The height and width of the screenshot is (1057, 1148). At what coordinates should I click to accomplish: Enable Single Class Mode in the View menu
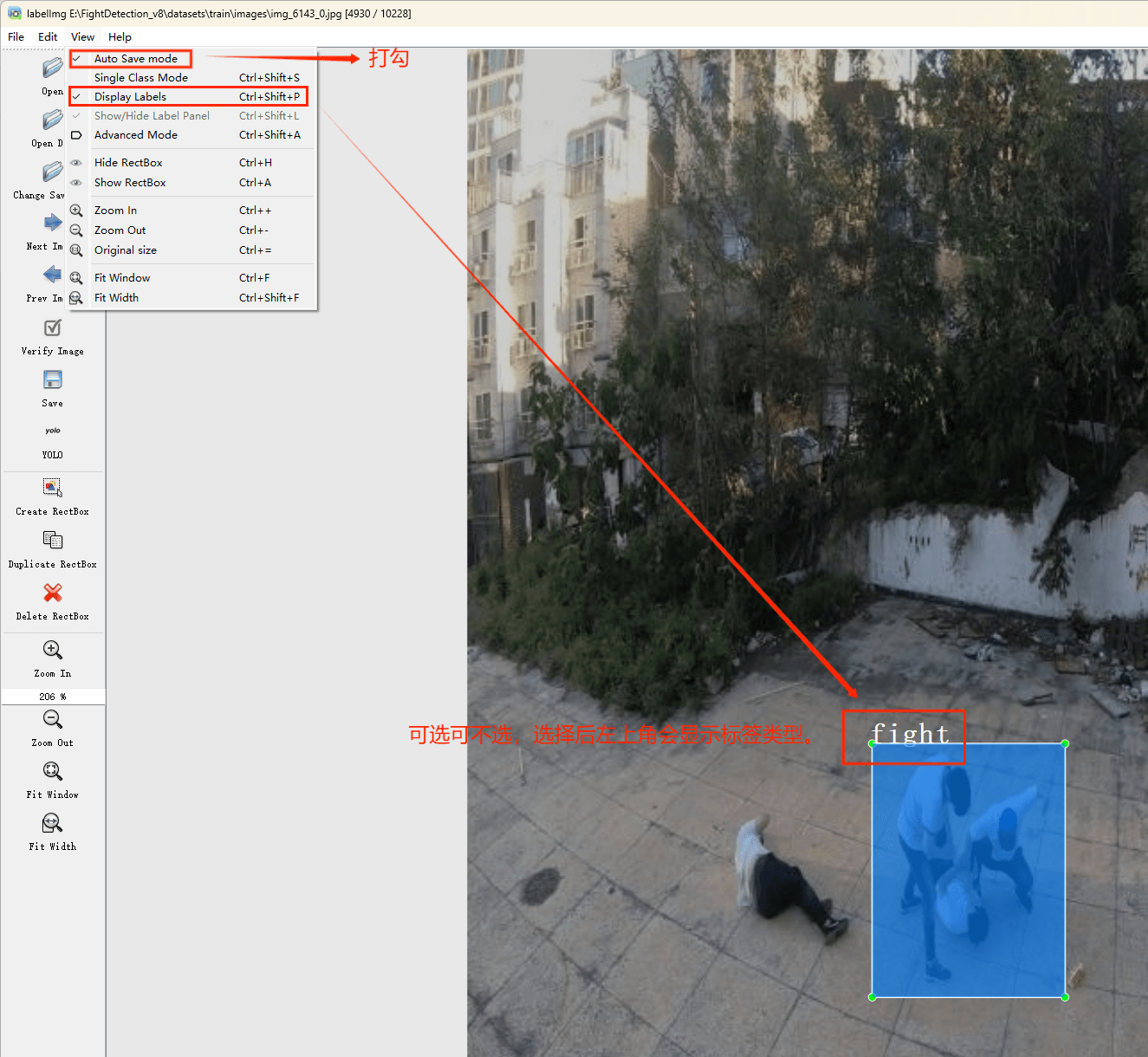[x=191, y=78]
